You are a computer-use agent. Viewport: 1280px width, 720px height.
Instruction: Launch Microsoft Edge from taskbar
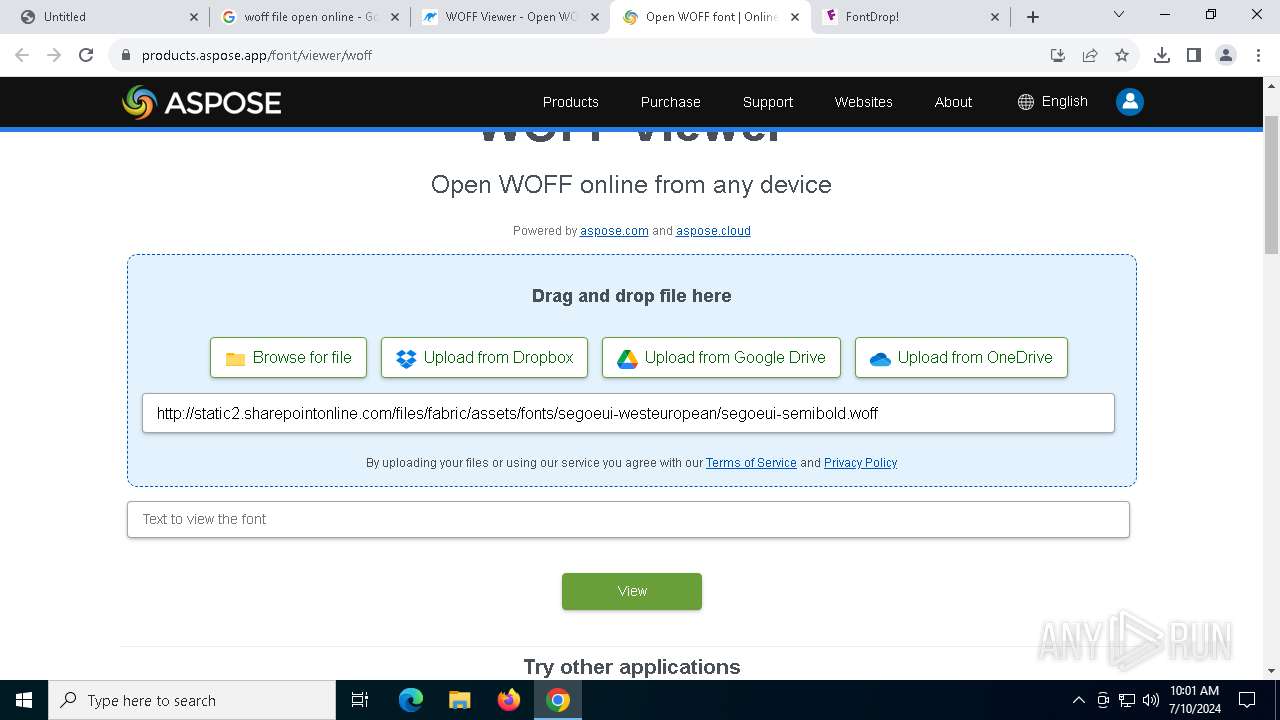point(411,700)
